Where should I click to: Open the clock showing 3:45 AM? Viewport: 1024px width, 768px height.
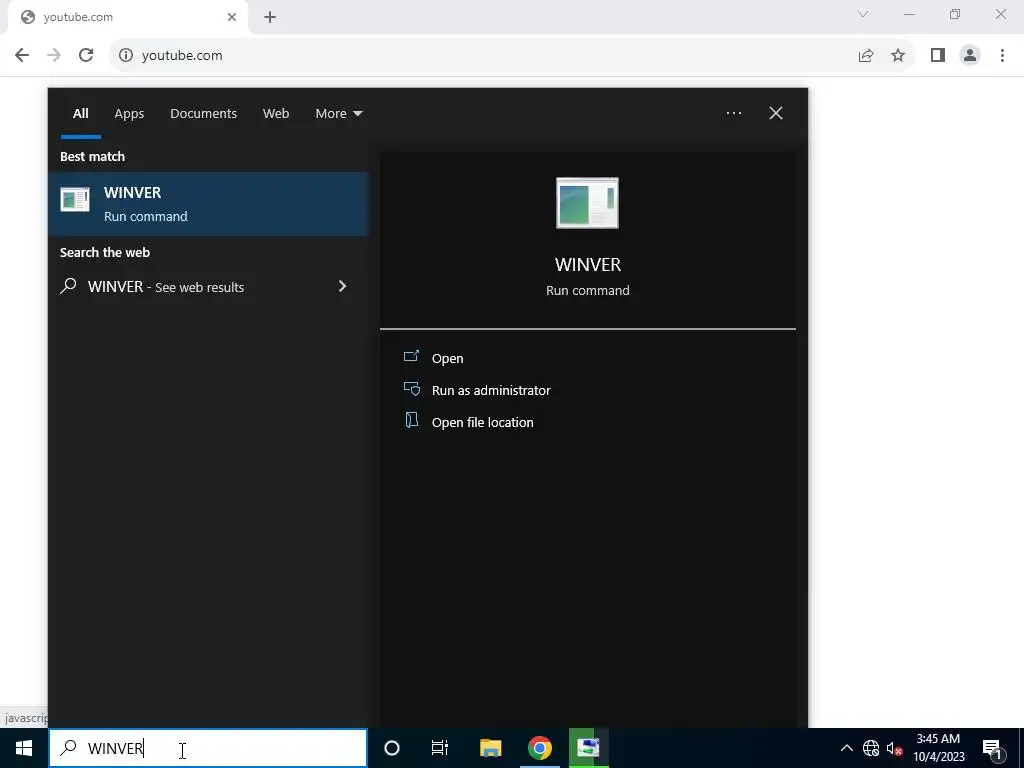[x=938, y=748]
